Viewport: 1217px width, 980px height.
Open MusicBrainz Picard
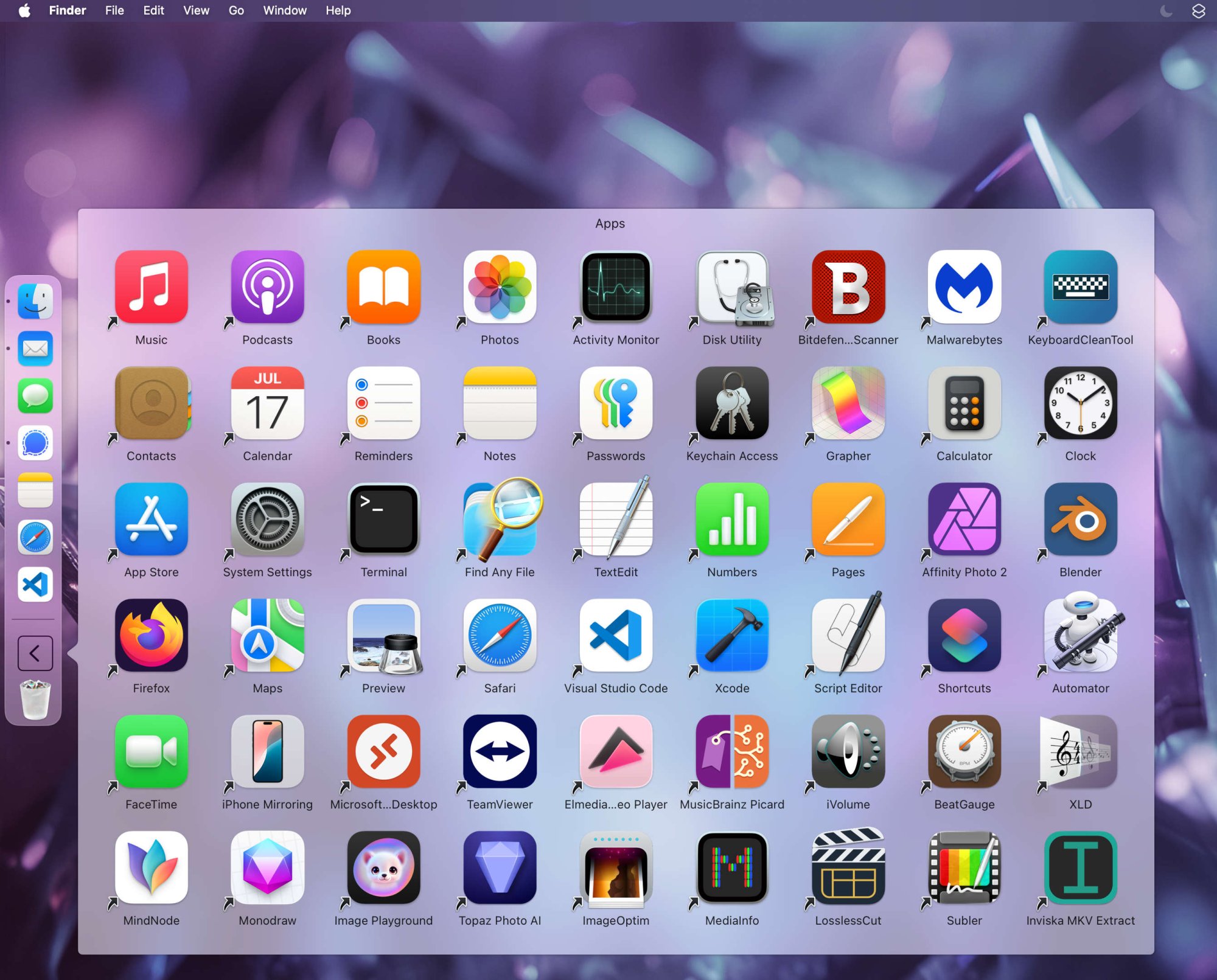732,752
